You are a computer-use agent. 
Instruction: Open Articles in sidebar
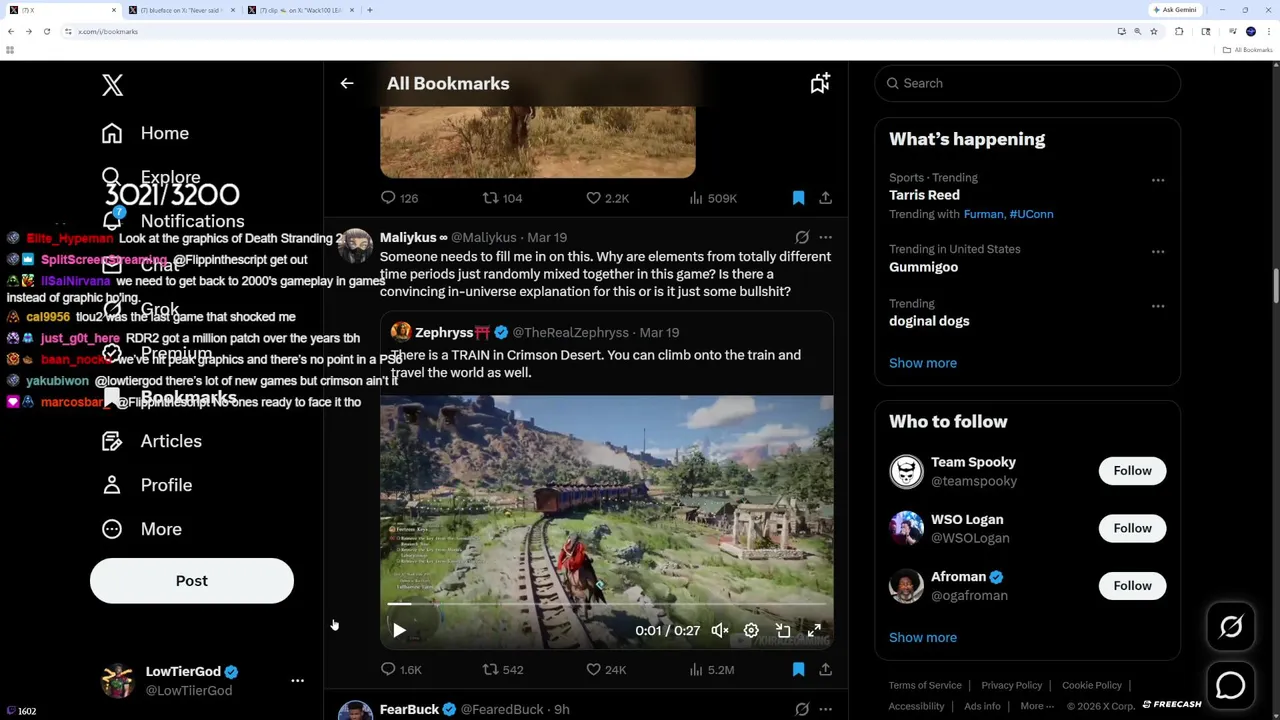point(151,441)
